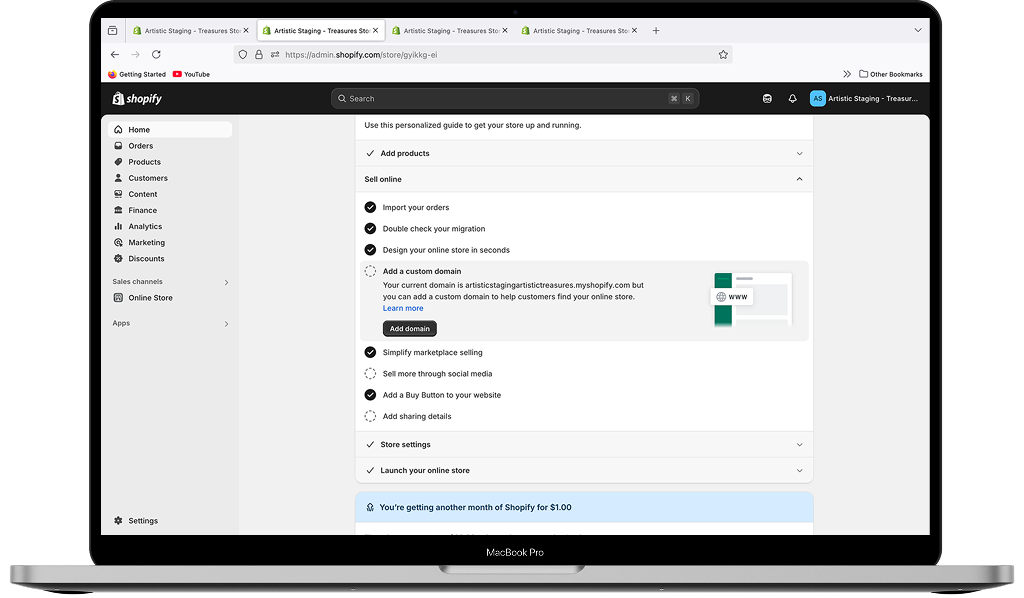Open Content in sidebar

[x=170, y=194]
